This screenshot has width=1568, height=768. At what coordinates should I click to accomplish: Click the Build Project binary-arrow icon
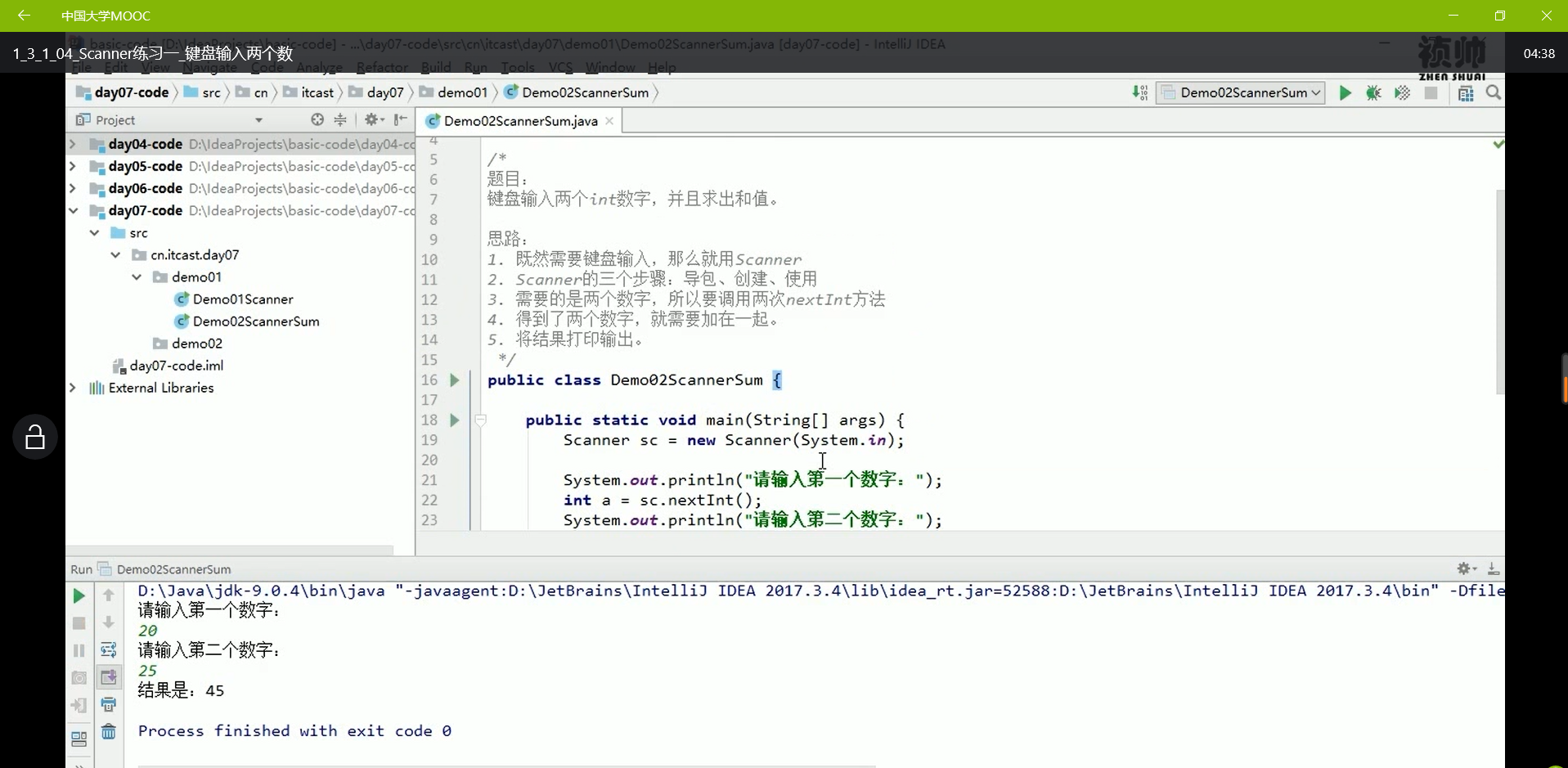[x=1140, y=93]
